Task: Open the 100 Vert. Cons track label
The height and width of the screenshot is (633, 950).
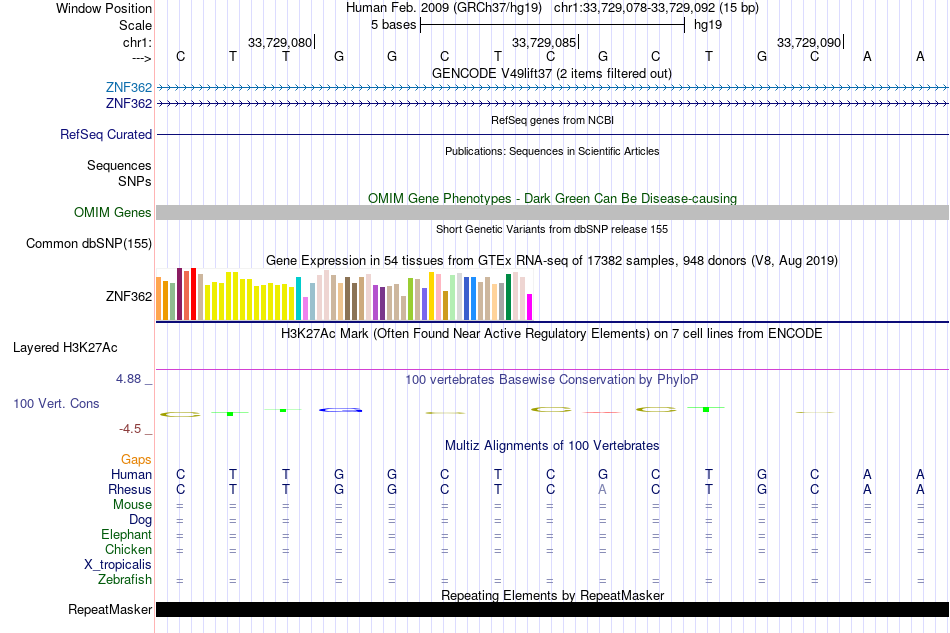Action: pos(56,403)
